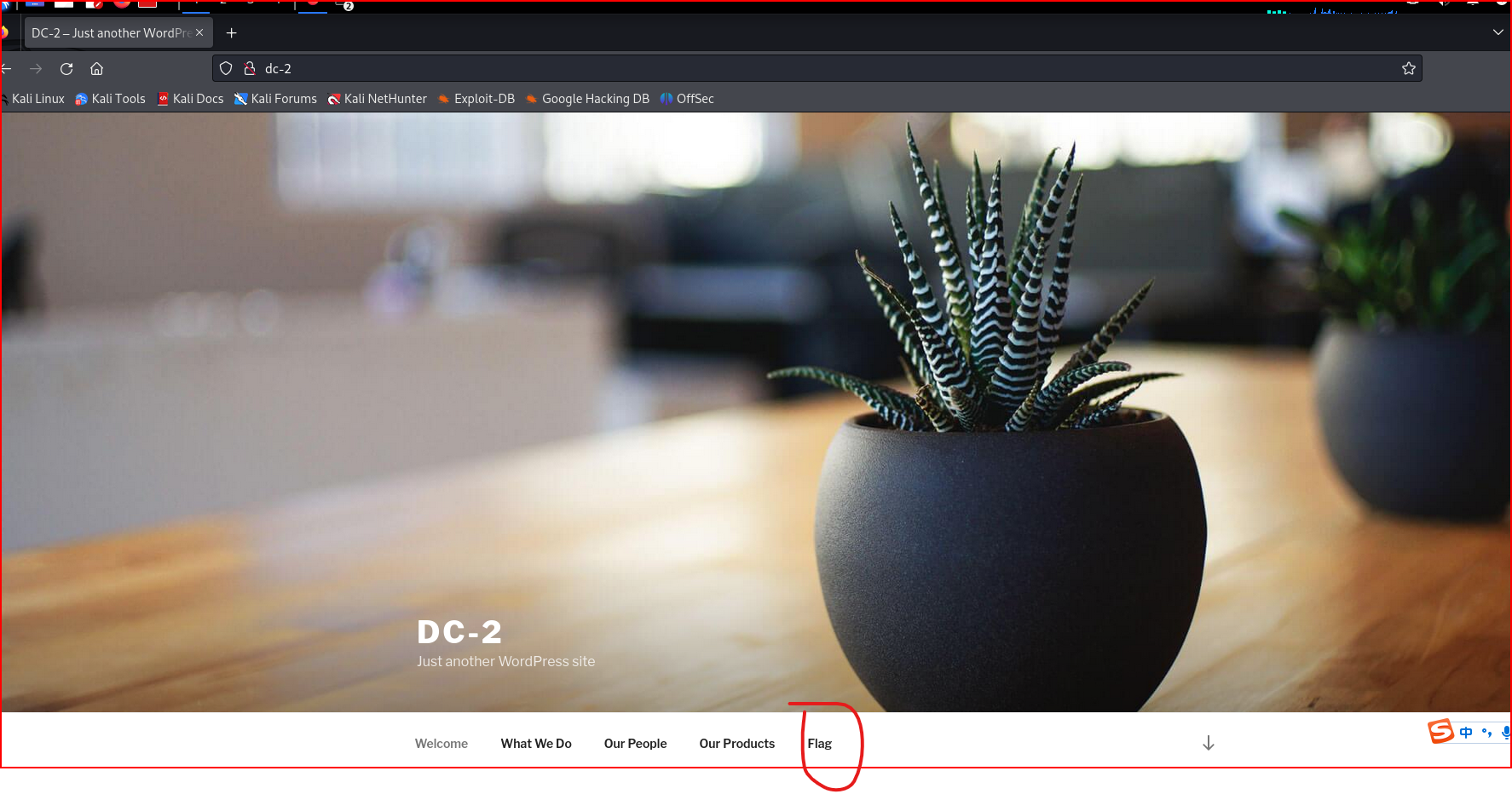The height and width of the screenshot is (794, 1512).
Task: Open the Kali Docs bookmark
Action: (191, 99)
